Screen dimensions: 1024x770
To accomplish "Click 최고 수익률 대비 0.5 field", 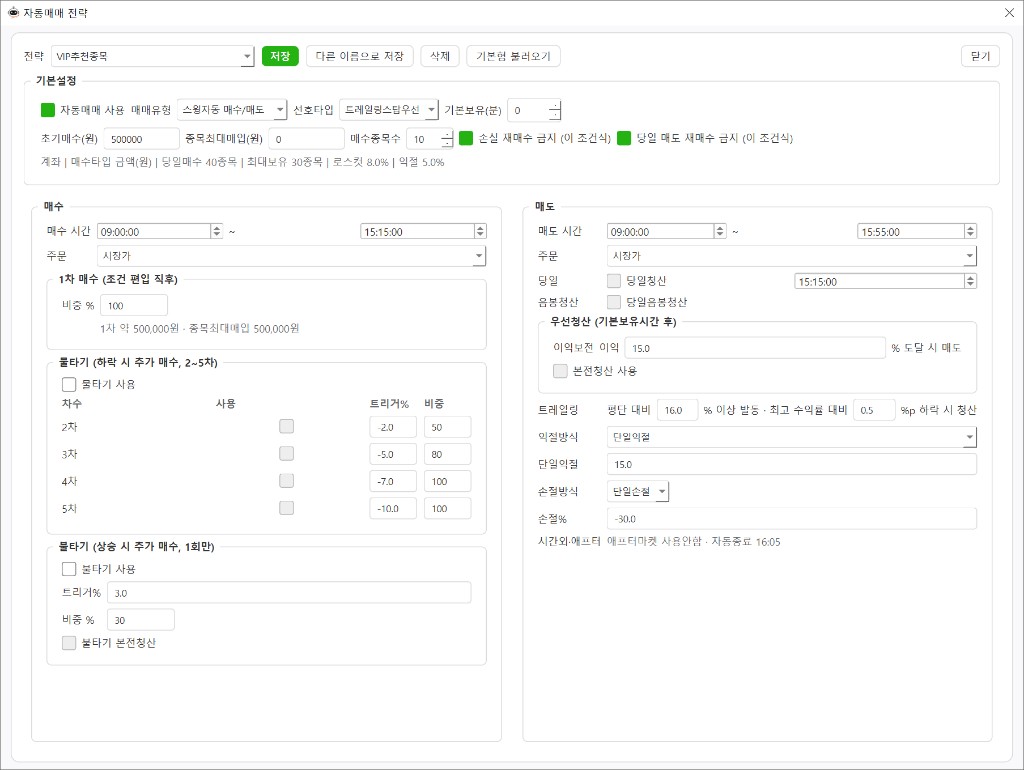I will point(874,410).
